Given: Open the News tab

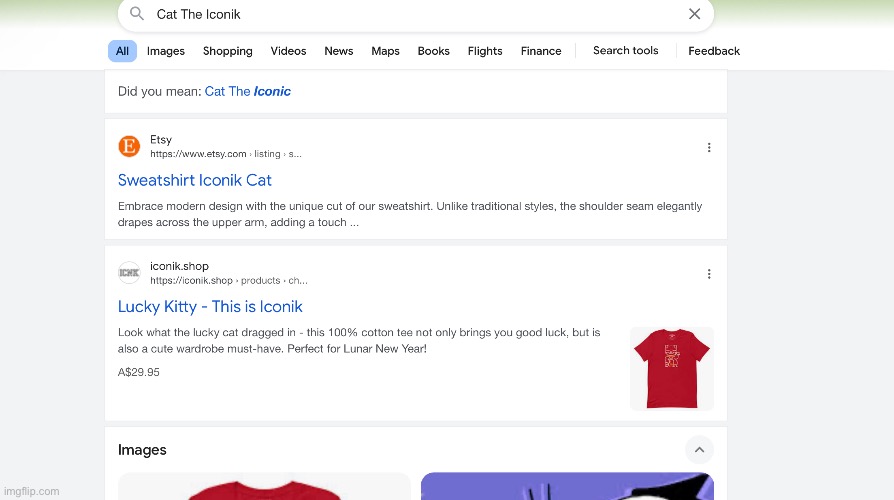Looking at the screenshot, I should pos(338,51).
